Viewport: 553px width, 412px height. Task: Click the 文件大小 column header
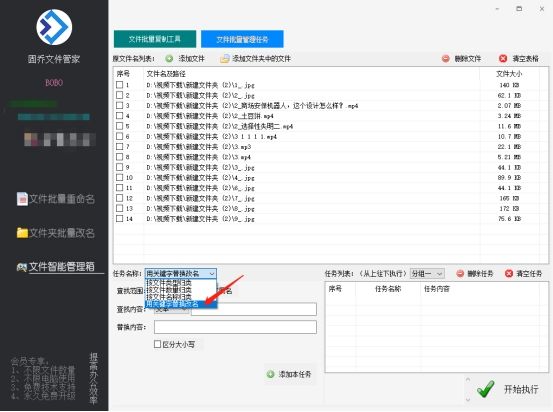coord(509,74)
